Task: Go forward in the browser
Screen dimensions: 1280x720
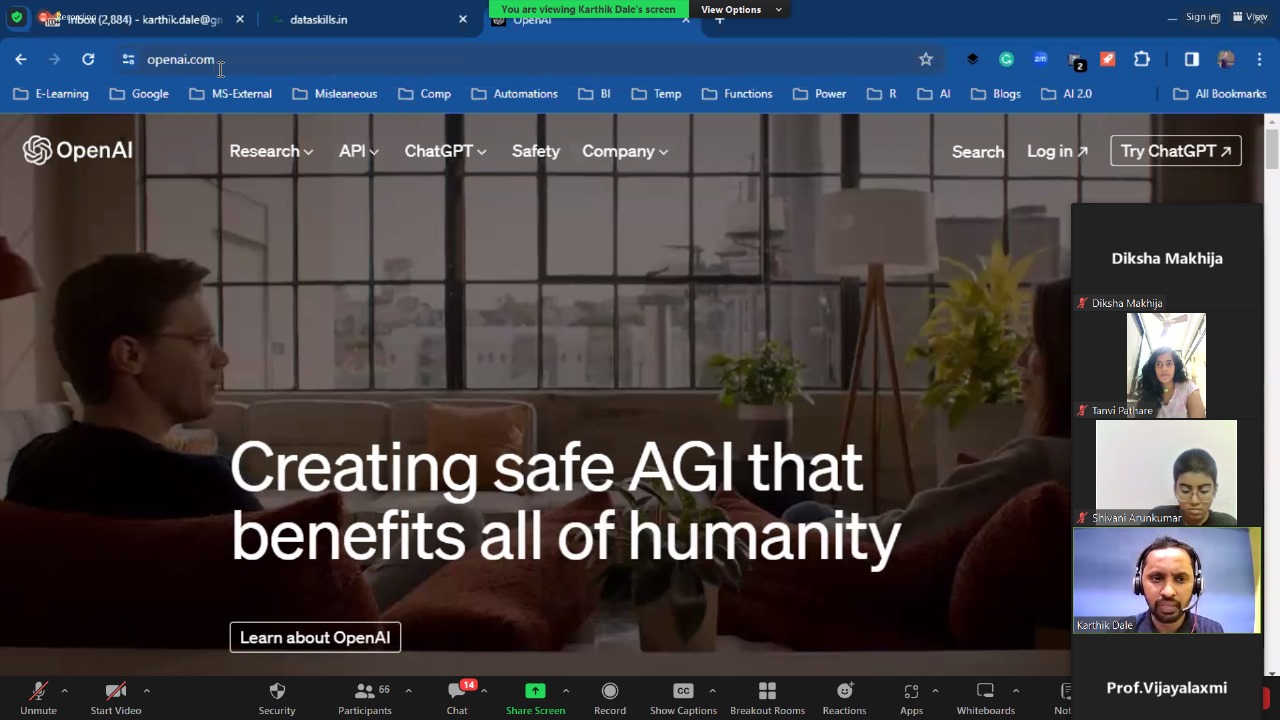Action: [55, 59]
